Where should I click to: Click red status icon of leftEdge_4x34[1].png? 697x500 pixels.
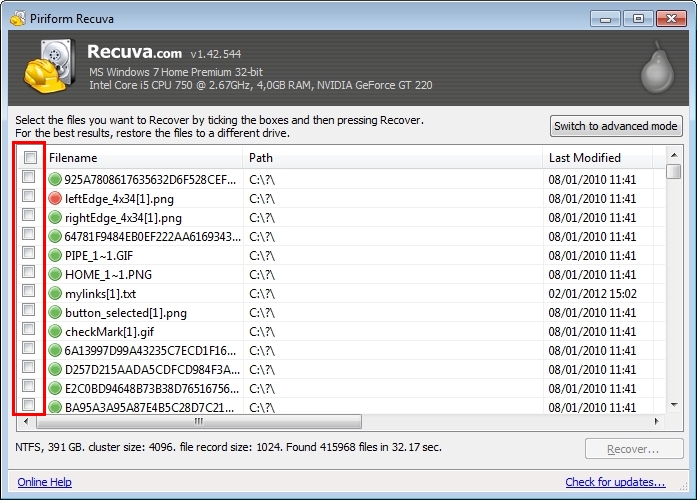55,198
